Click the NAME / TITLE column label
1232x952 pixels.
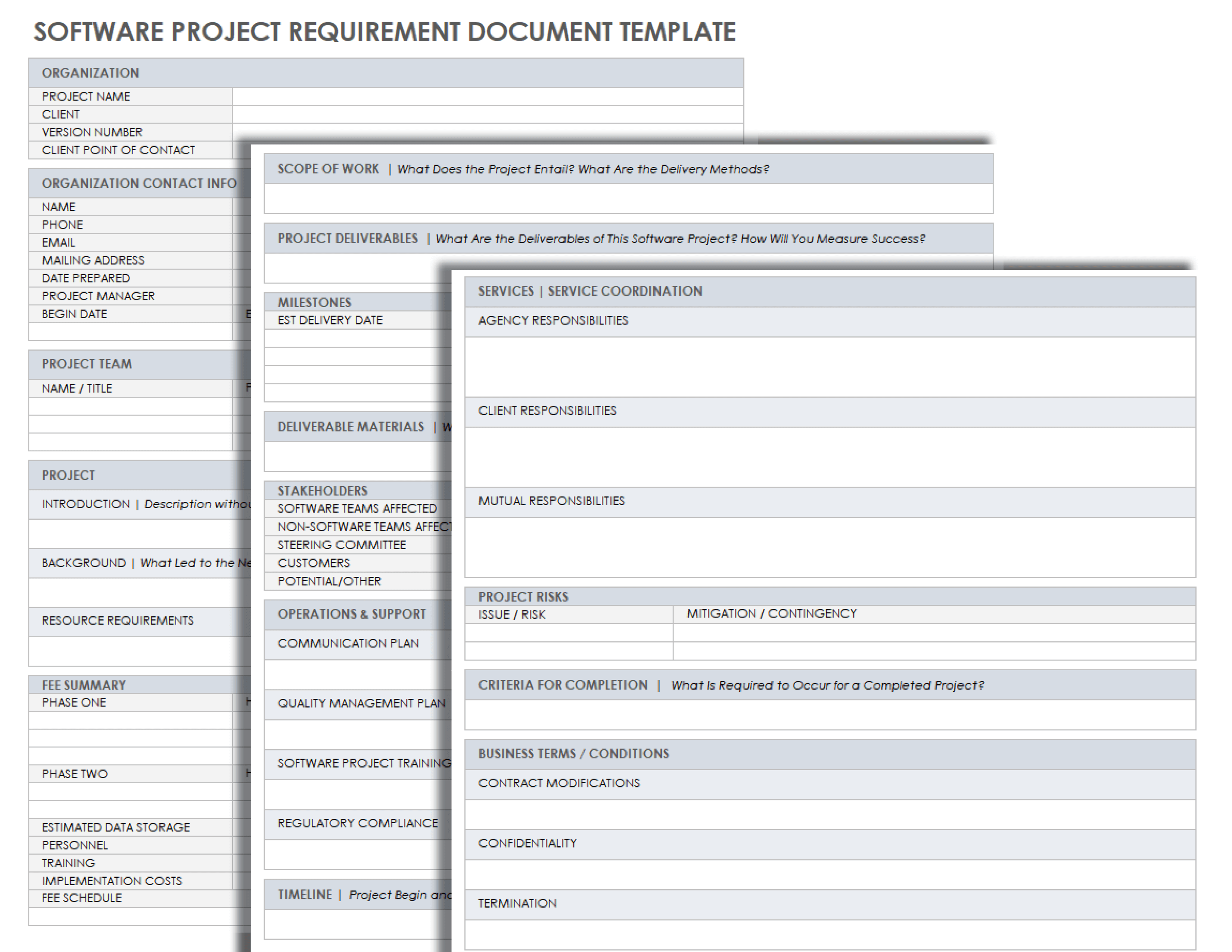tap(77, 389)
